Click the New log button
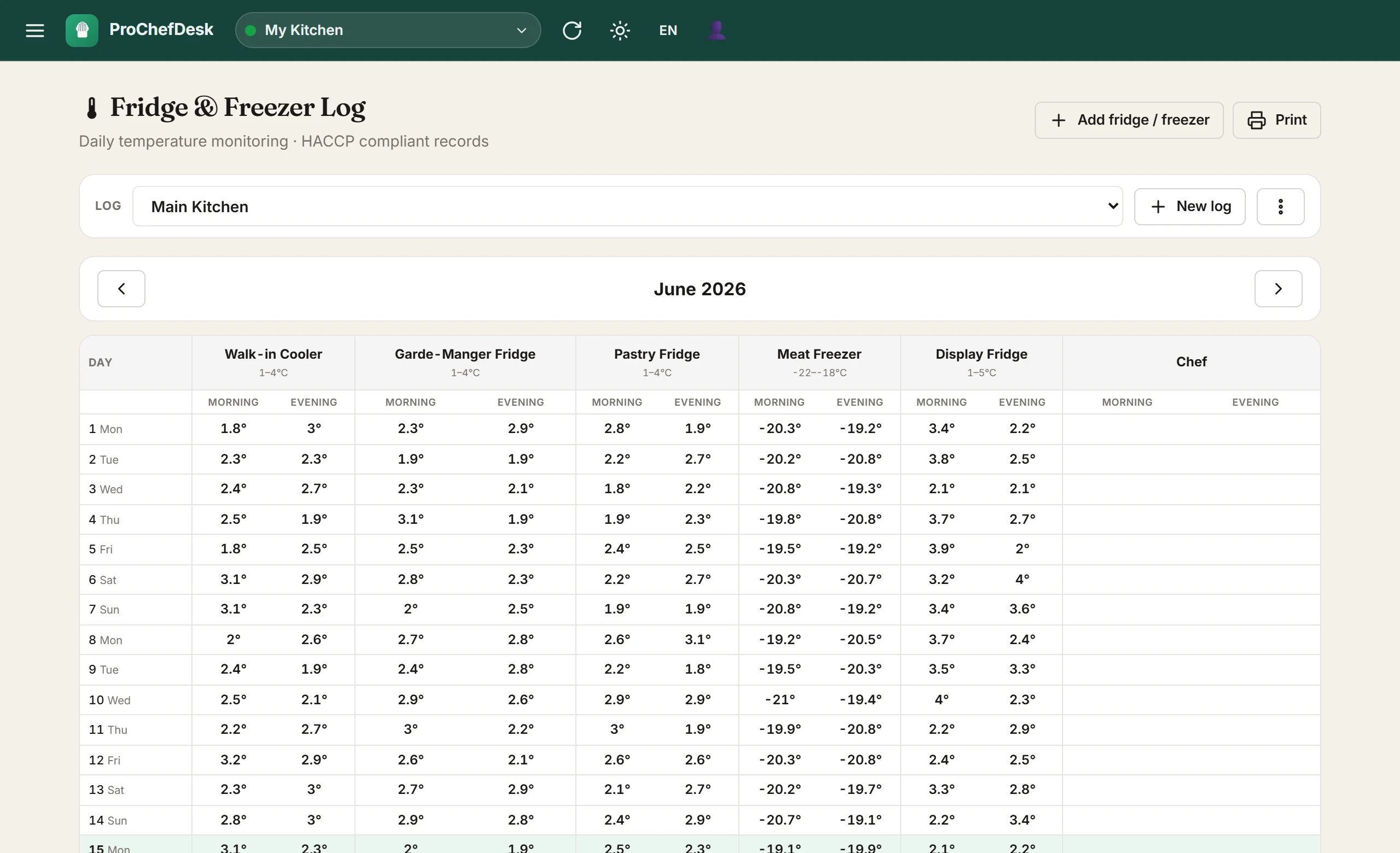Viewport: 1400px width, 853px height. tap(1189, 206)
